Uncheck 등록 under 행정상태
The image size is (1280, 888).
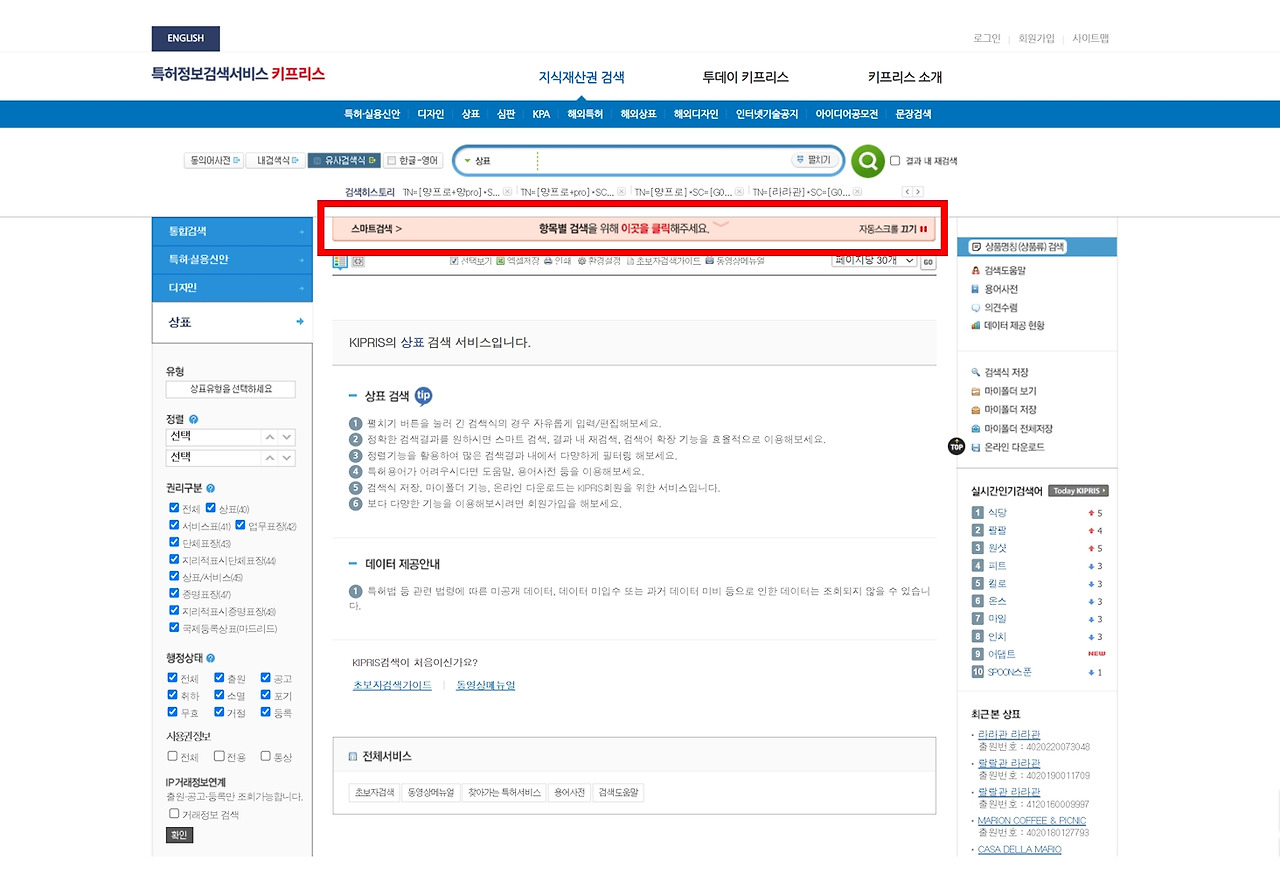[265, 712]
